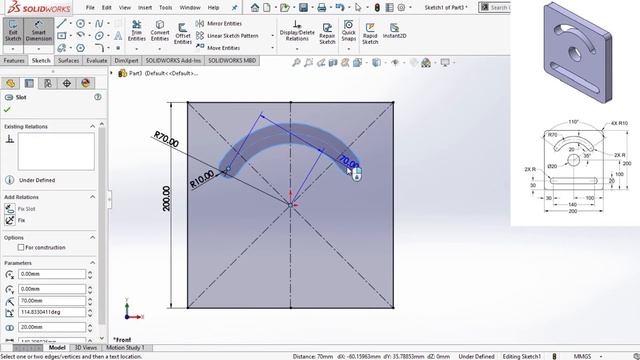Apply the Fix relation
Viewport: 640px width, 360px height.
pyautogui.click(x=15, y=220)
